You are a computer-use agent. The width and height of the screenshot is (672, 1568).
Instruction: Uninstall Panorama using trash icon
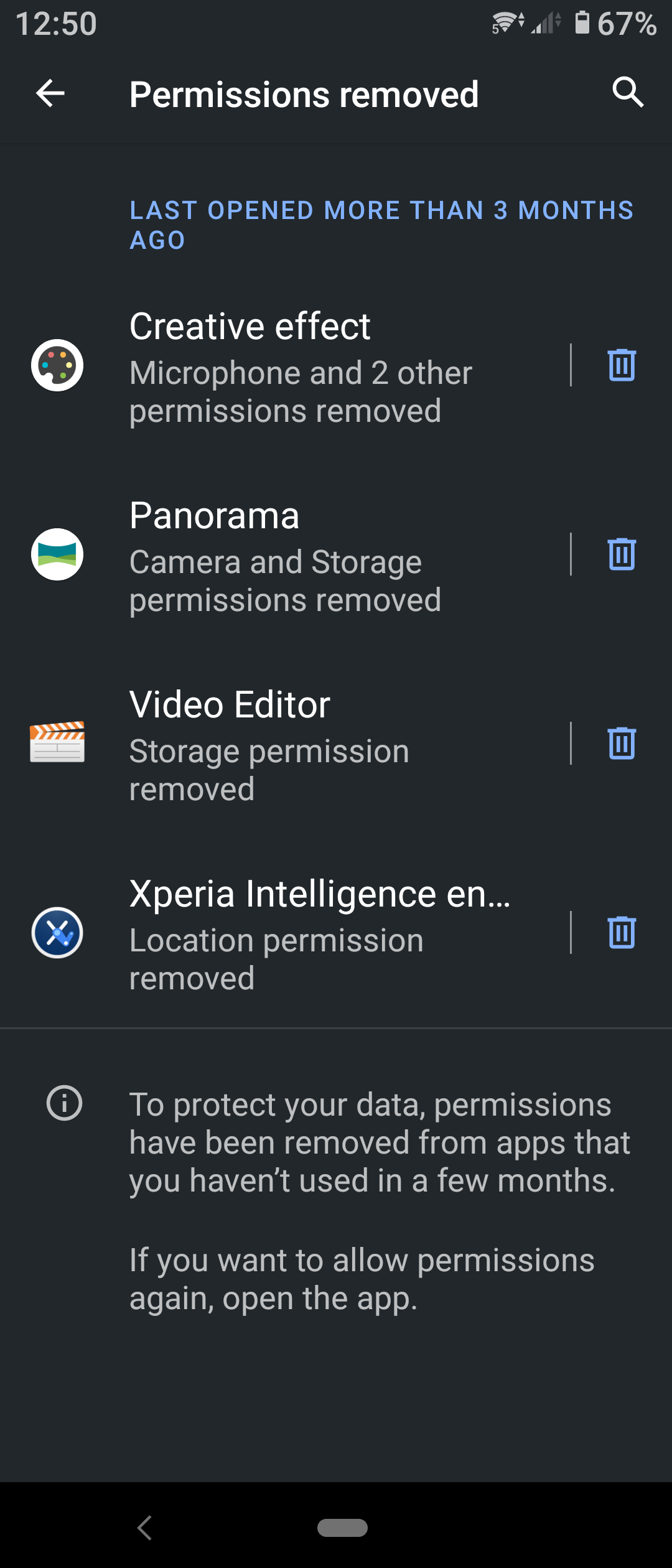coord(622,554)
